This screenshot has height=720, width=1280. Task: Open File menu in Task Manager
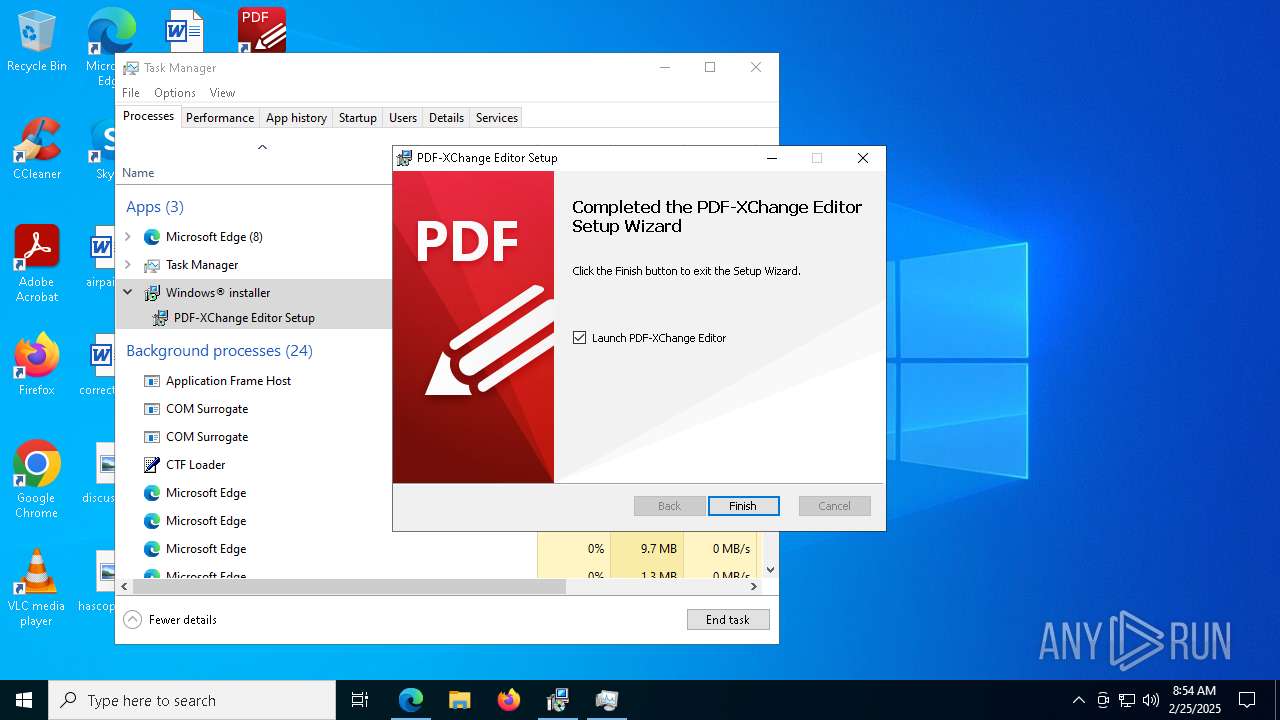click(131, 93)
